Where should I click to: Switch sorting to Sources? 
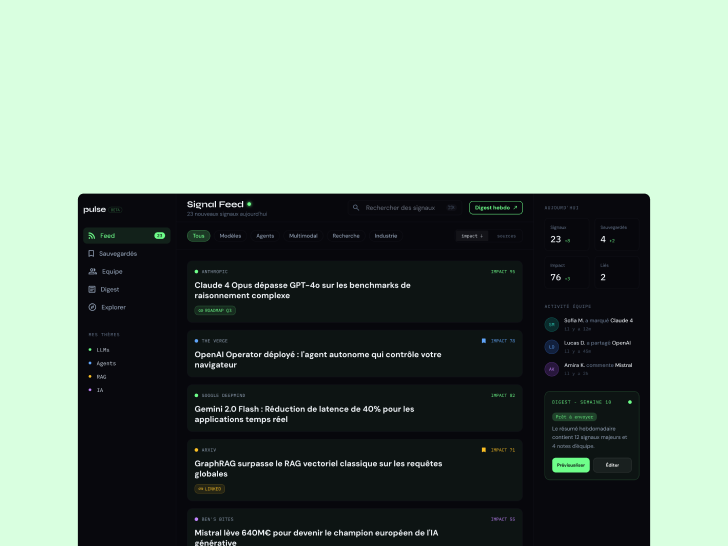click(506, 236)
